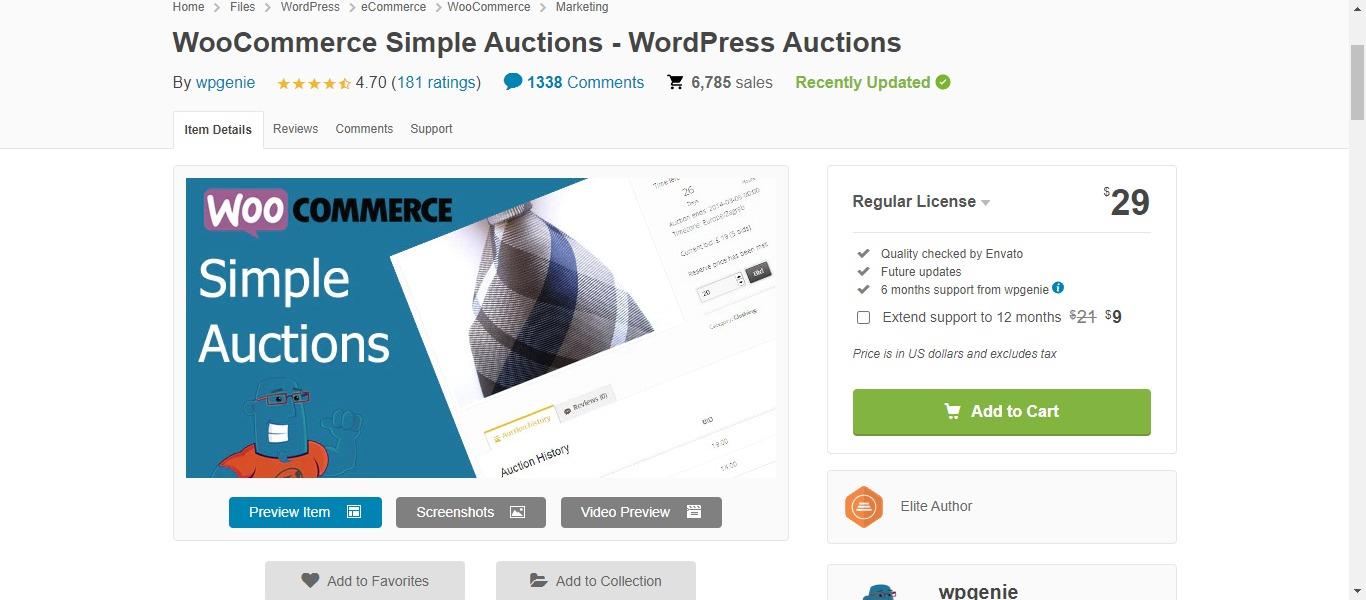The height and width of the screenshot is (600, 1366).
Task: Open the Regular License dropdown
Action: (921, 201)
